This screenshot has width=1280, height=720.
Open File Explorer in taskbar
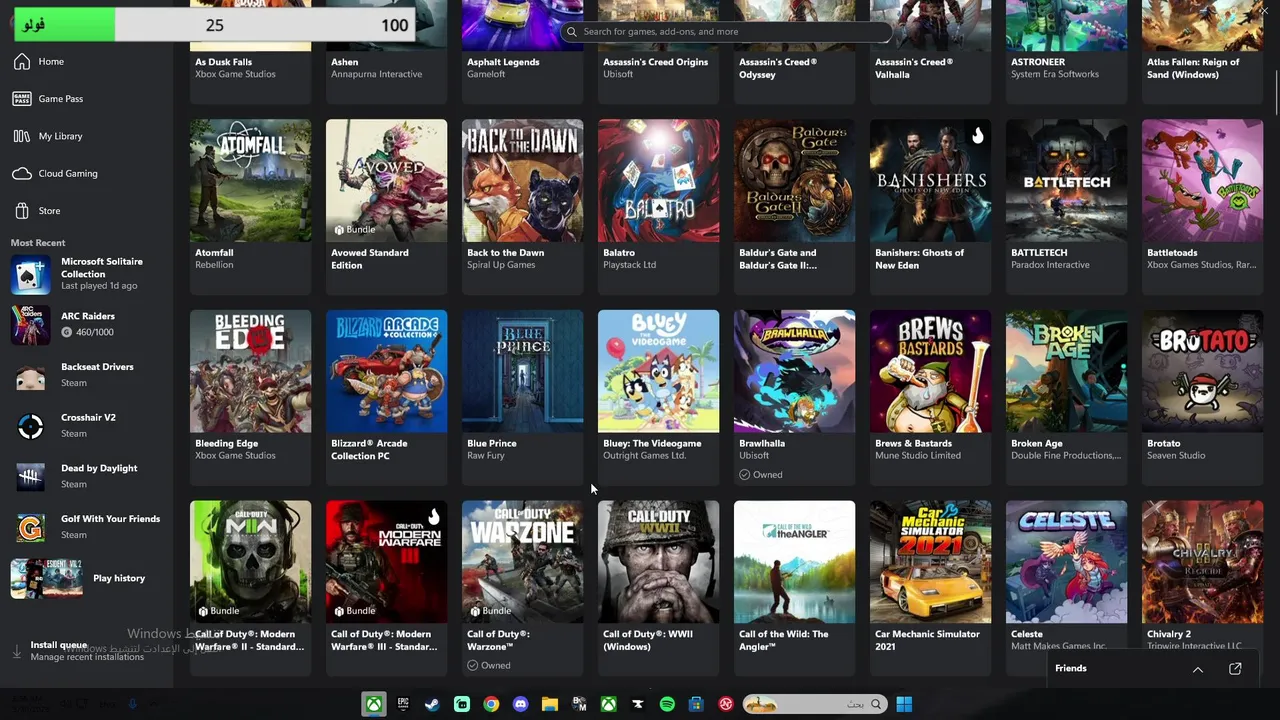click(x=549, y=704)
